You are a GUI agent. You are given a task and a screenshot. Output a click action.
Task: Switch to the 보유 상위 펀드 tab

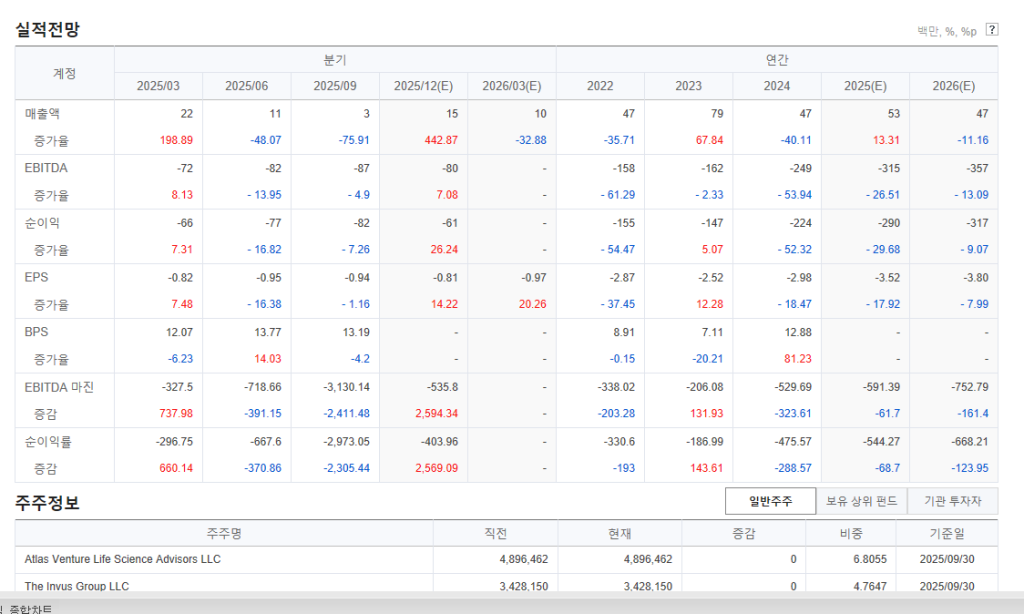[861, 501]
